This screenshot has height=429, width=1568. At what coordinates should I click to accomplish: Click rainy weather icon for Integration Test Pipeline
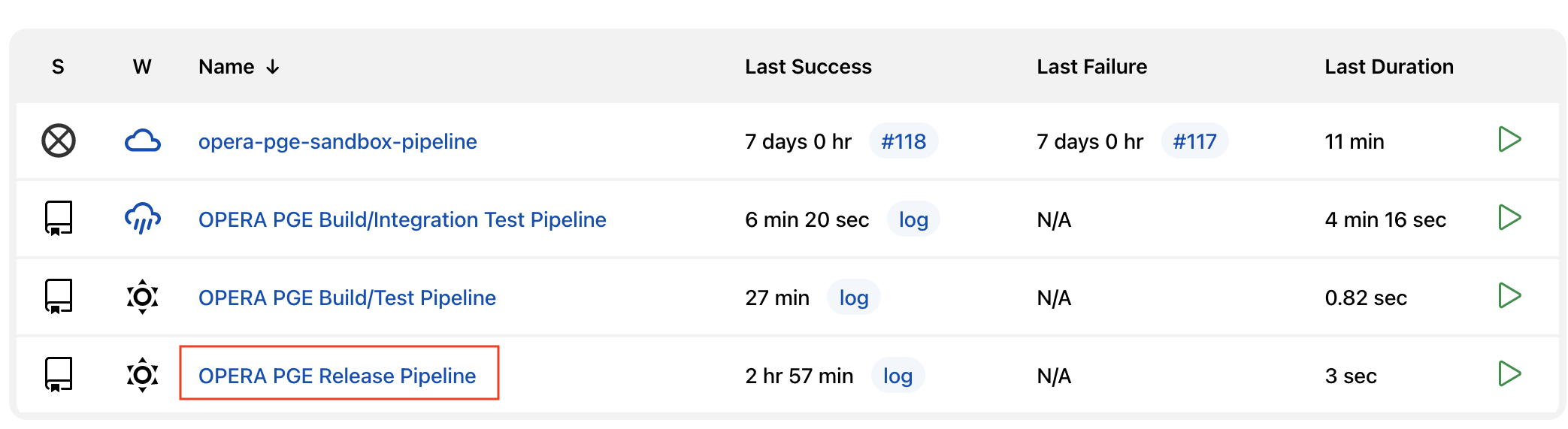[142, 219]
